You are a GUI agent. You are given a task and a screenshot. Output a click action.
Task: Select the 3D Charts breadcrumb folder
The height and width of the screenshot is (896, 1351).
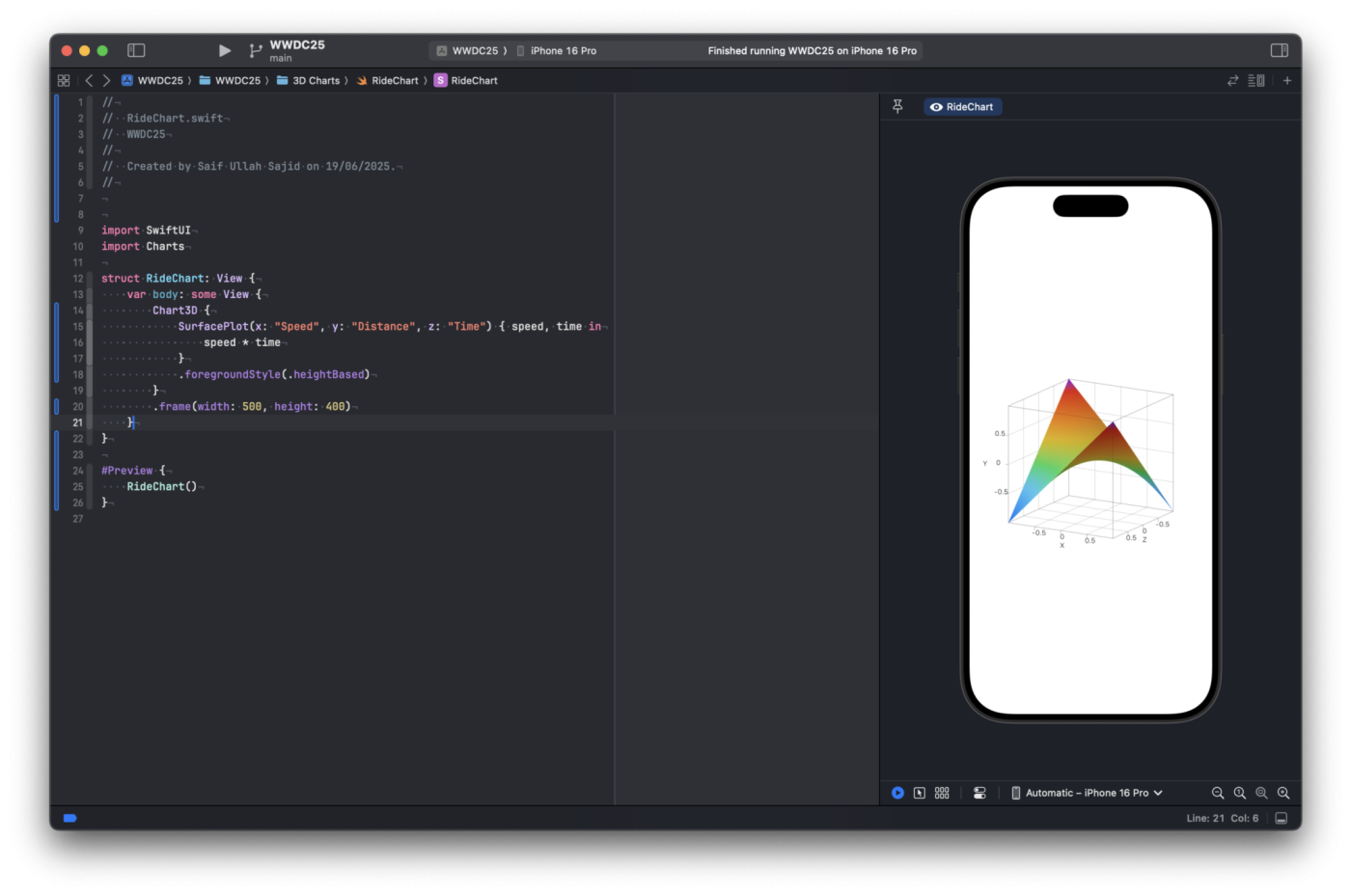point(315,81)
